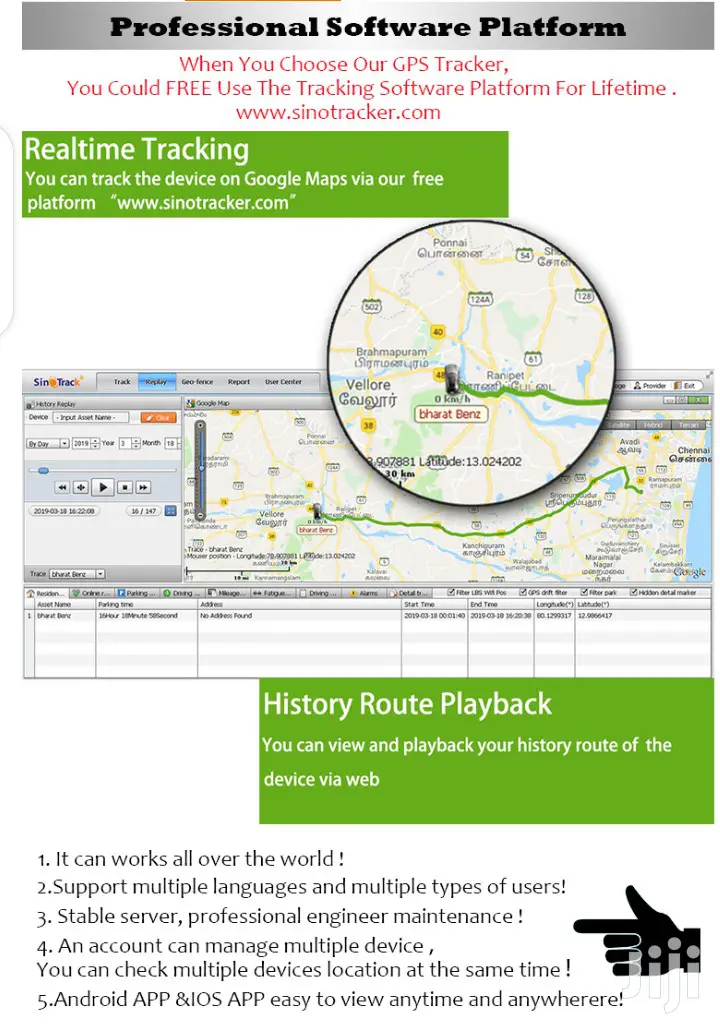Toggle Filter park checkbox

pyautogui.click(x=584, y=593)
